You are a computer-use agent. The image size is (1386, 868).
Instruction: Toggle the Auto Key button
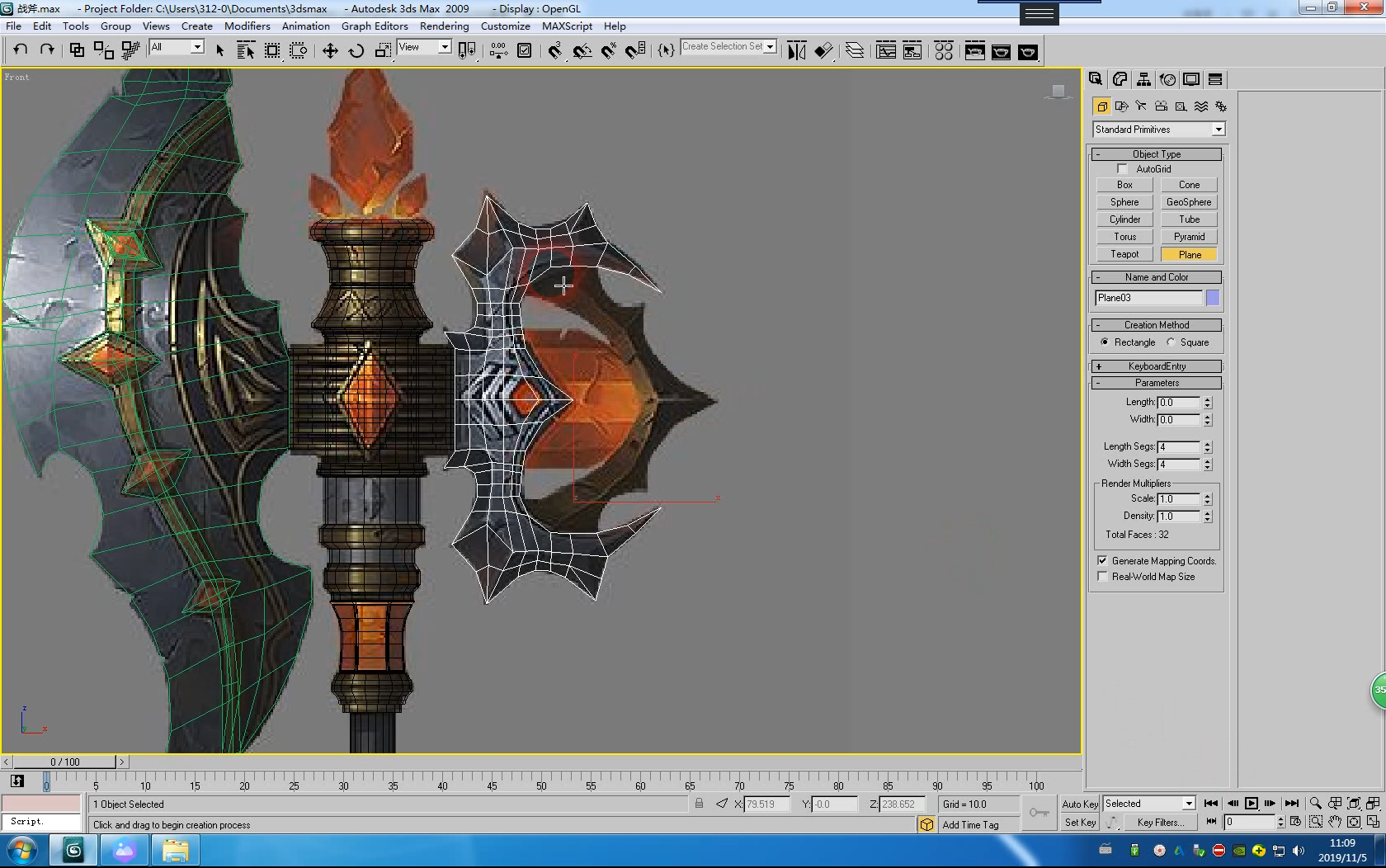(x=1080, y=804)
